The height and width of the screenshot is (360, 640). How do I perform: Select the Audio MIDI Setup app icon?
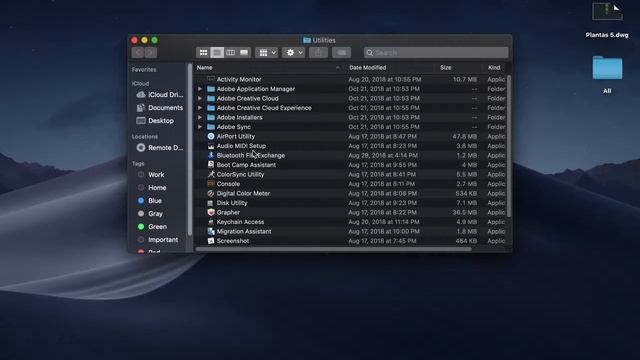[x=211, y=146]
